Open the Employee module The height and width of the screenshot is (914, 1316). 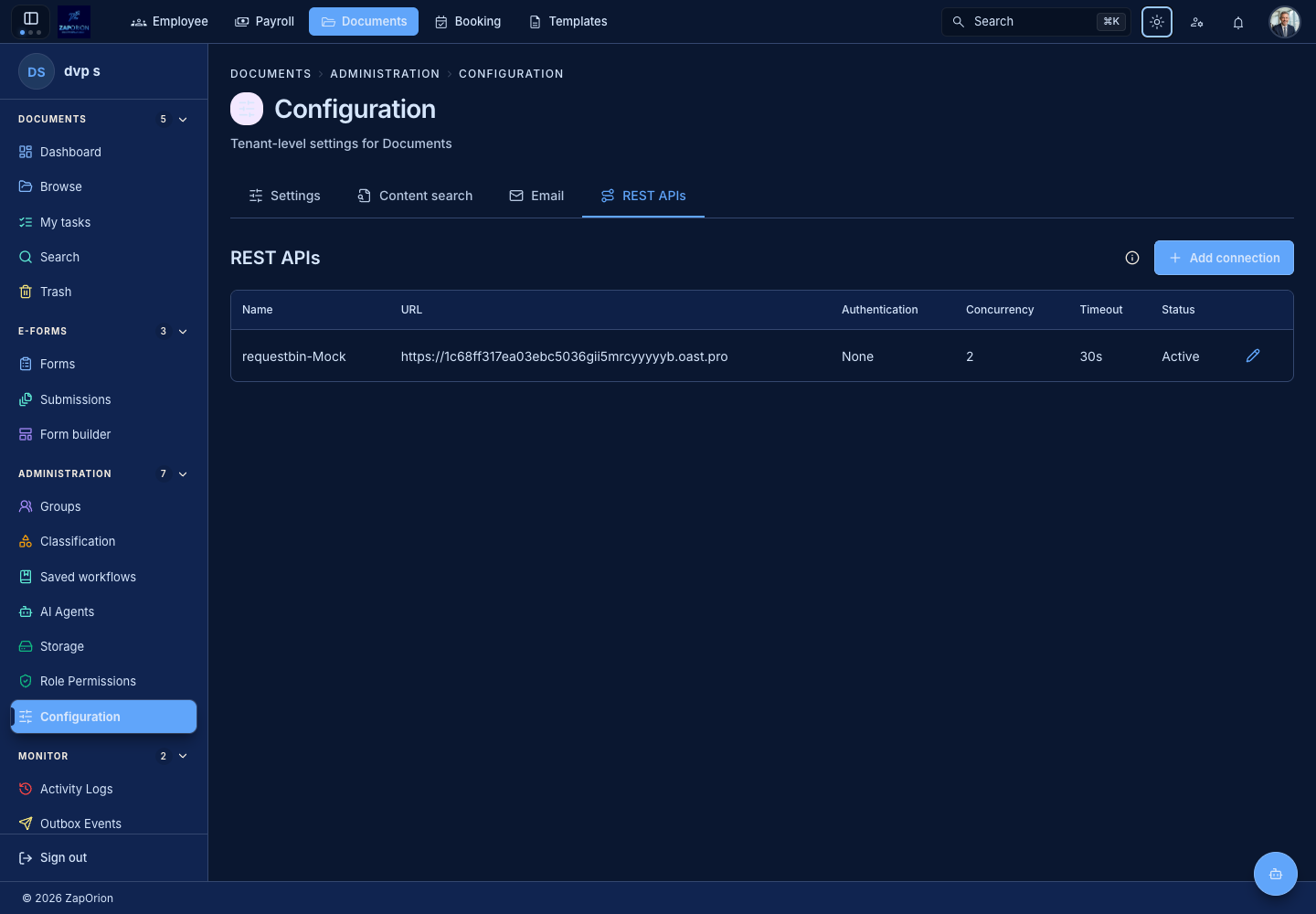[170, 22]
